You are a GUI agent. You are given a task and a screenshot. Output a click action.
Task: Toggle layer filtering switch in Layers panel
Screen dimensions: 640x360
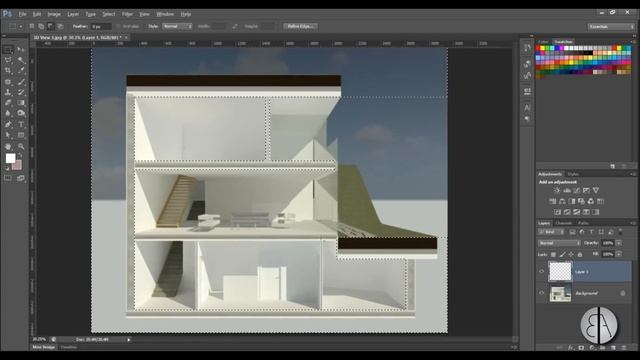pyautogui.click(x=620, y=231)
